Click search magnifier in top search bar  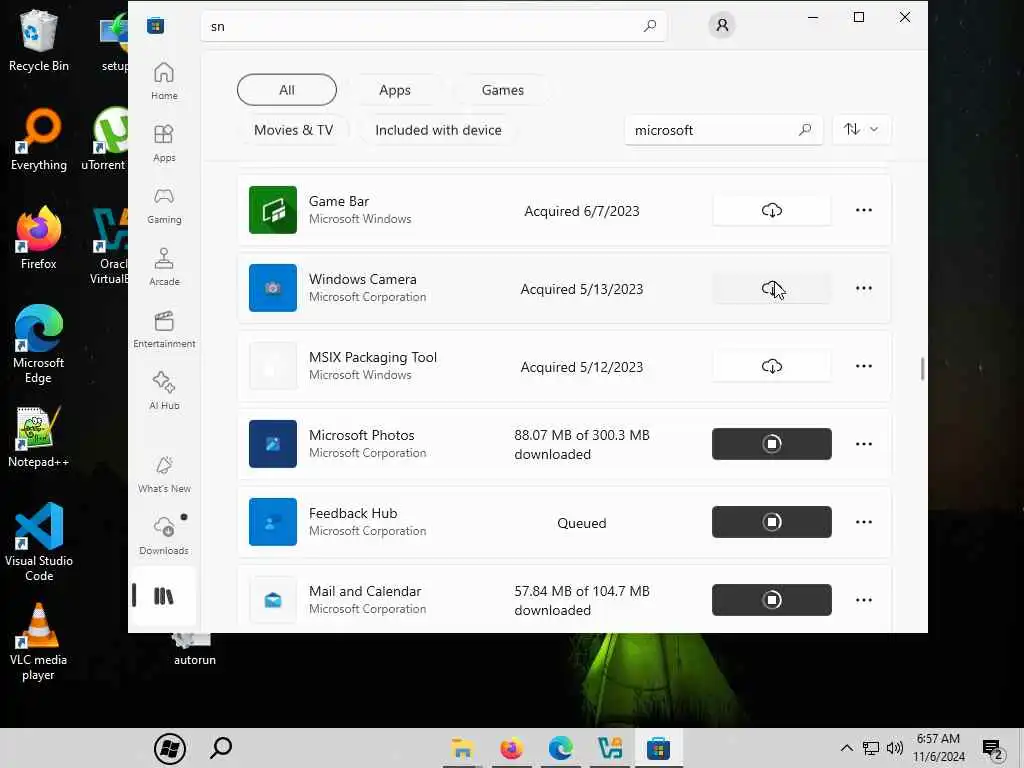[x=650, y=26]
